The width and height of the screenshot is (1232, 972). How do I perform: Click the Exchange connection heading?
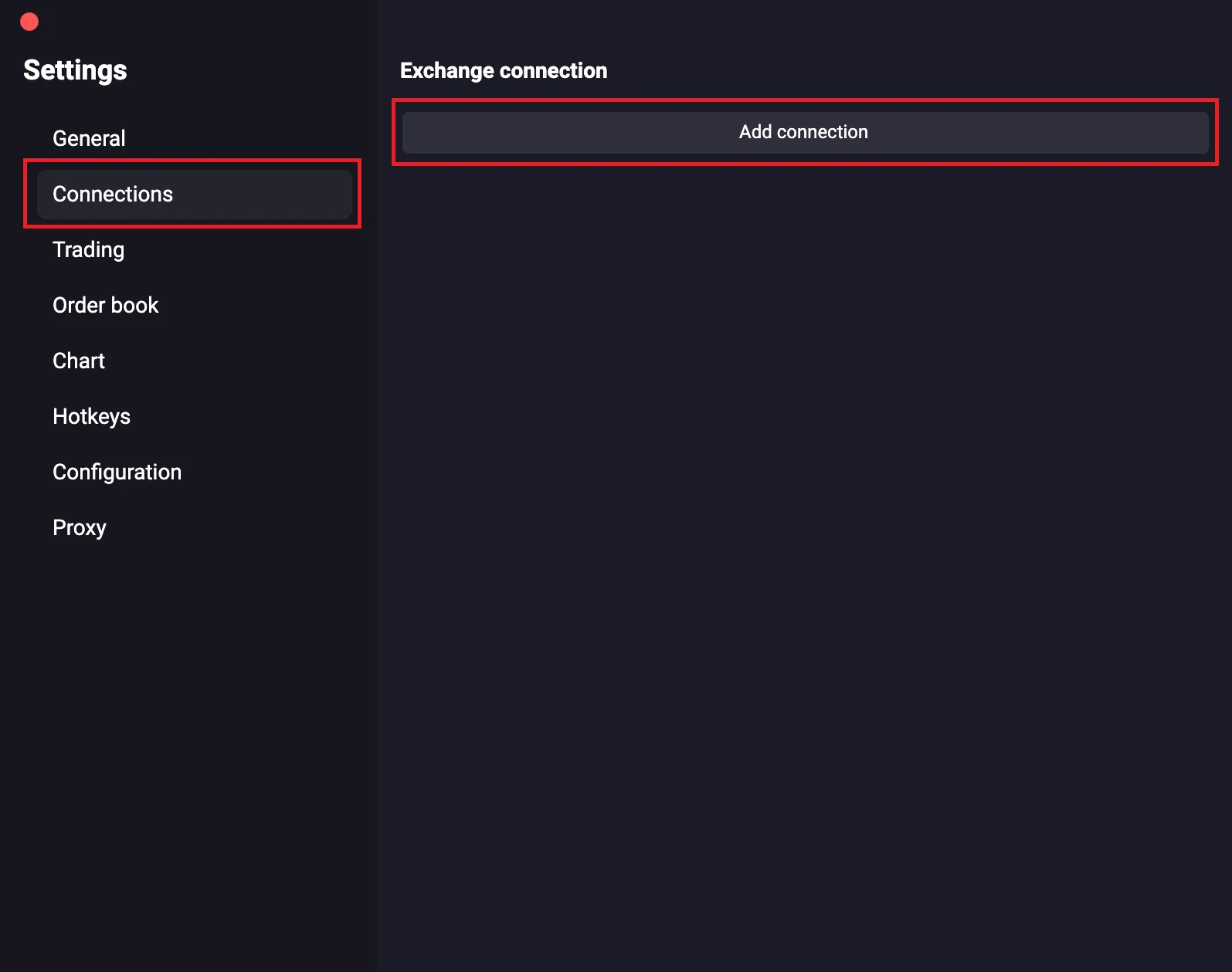click(503, 70)
